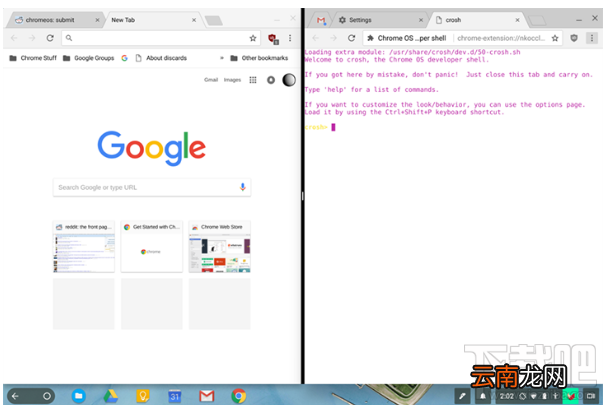
Task: Click the Images link on the new tab page
Action: pyautogui.click(x=232, y=80)
